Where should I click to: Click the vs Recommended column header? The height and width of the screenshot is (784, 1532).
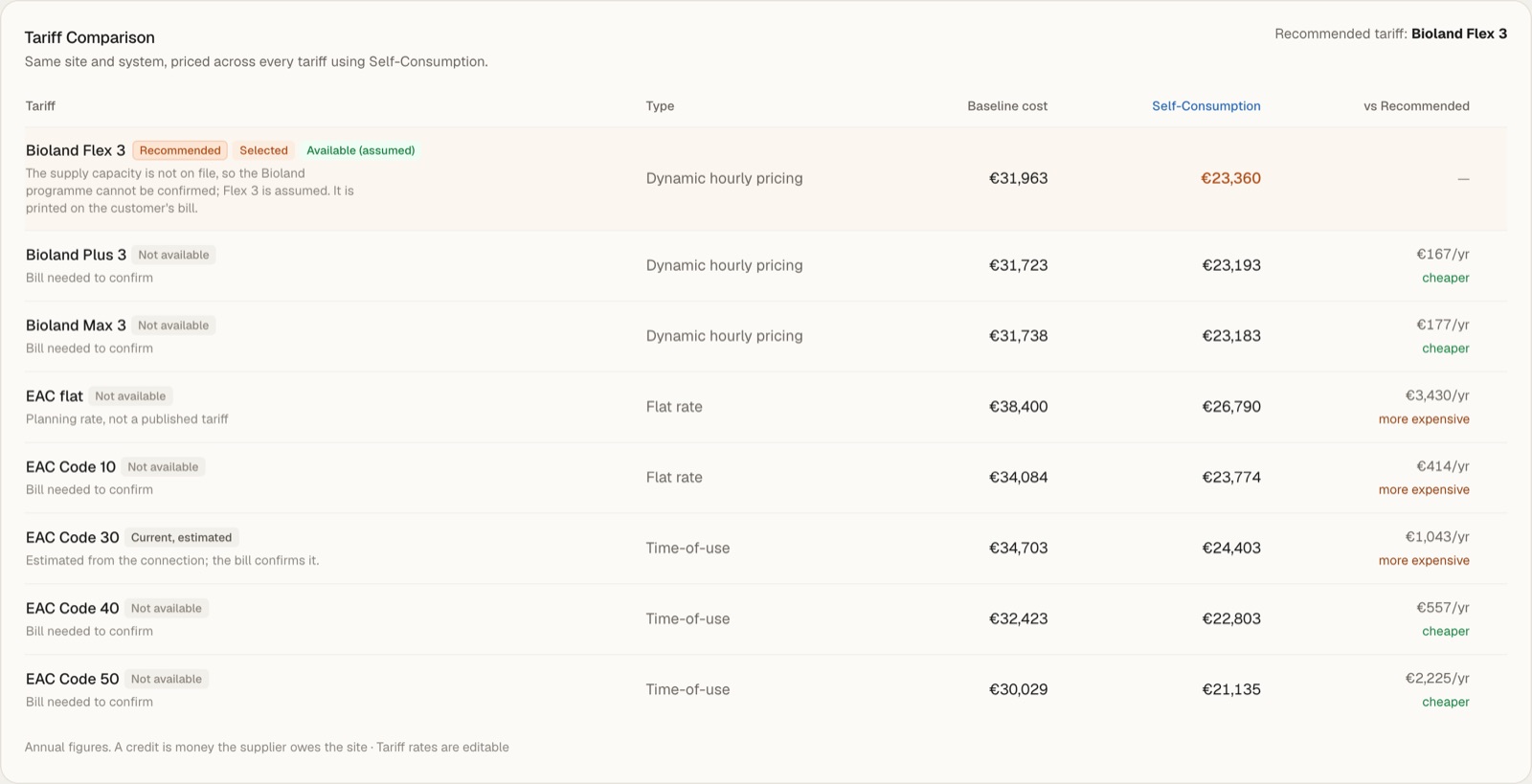1416,106
